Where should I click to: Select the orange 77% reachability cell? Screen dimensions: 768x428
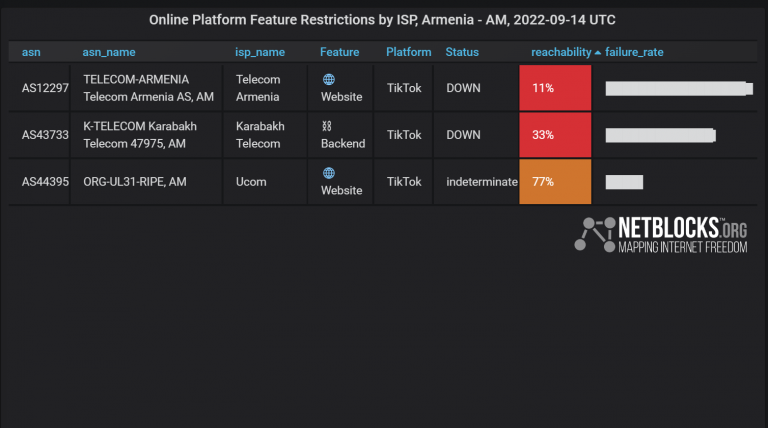tap(555, 182)
